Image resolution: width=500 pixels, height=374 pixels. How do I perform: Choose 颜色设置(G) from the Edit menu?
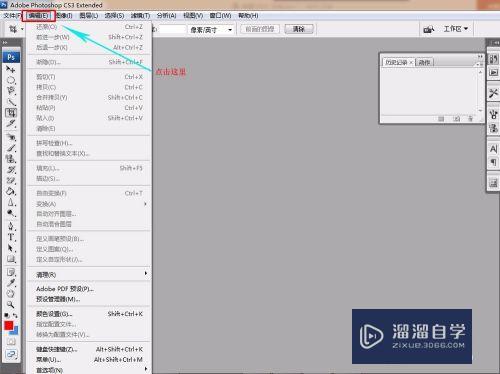(x=89, y=314)
